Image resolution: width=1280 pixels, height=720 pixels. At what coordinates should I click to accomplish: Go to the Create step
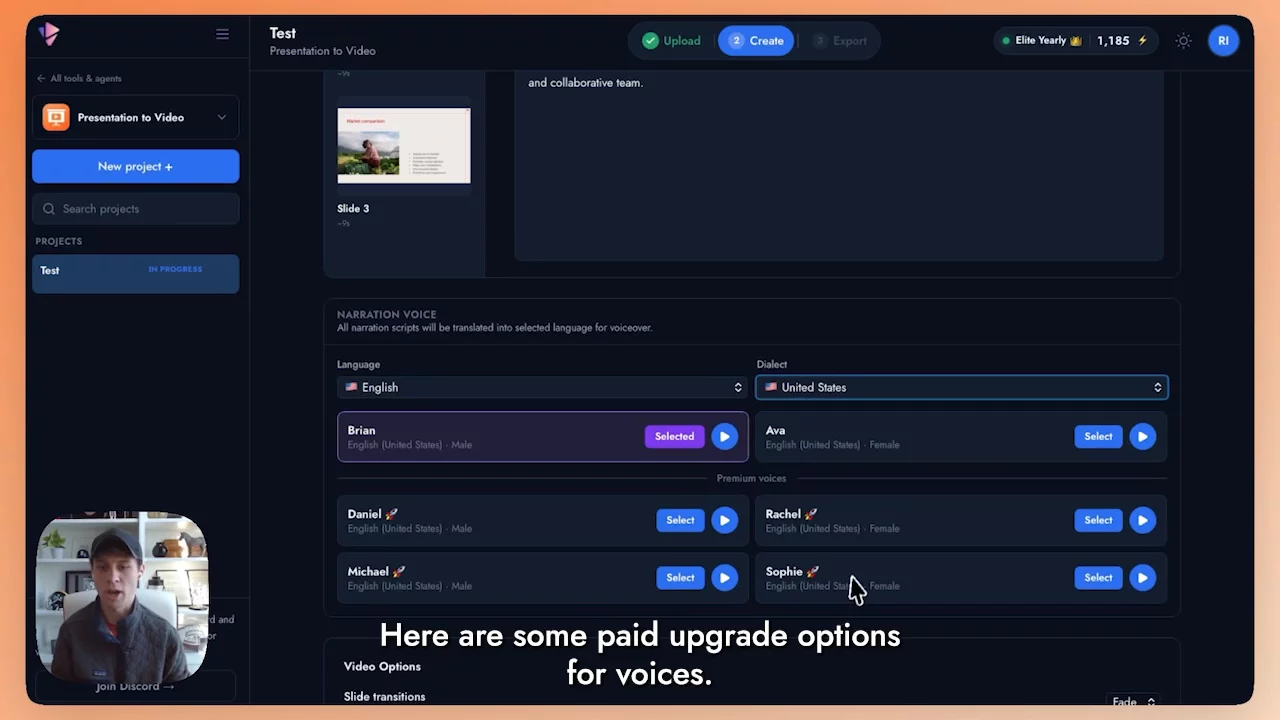point(756,41)
